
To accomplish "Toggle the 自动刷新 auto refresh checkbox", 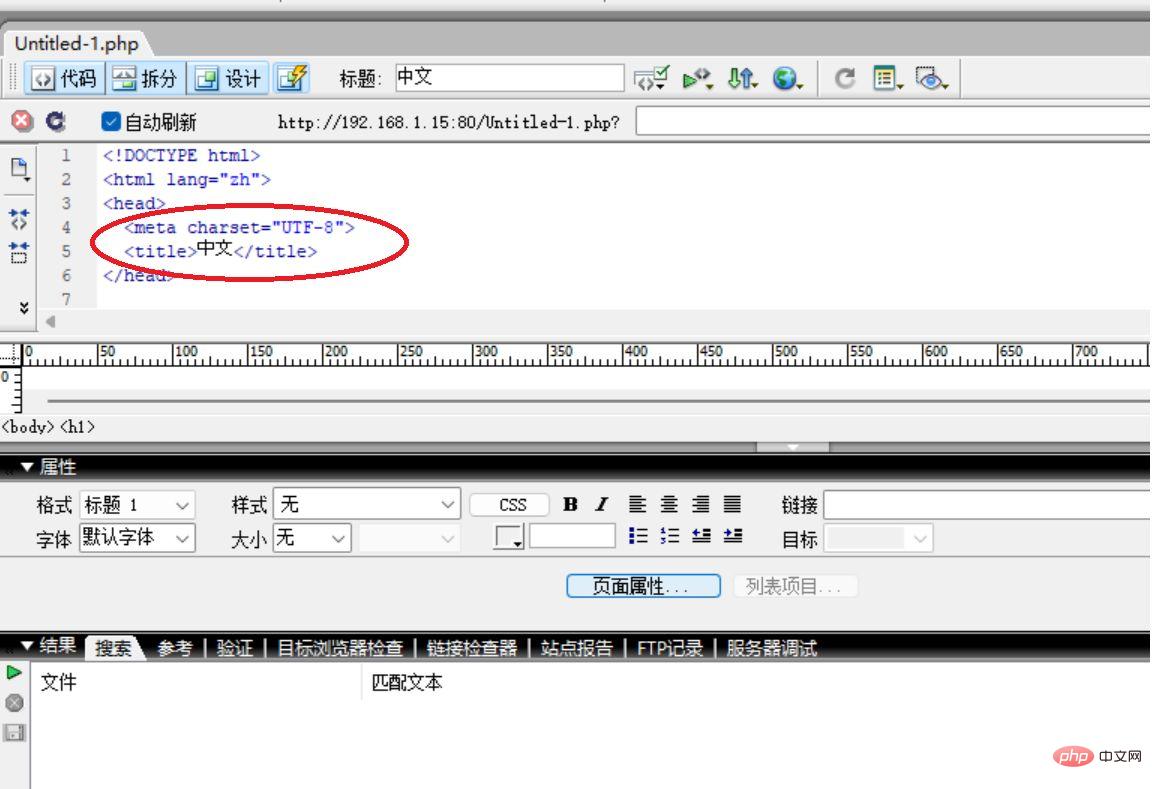I will click(110, 121).
